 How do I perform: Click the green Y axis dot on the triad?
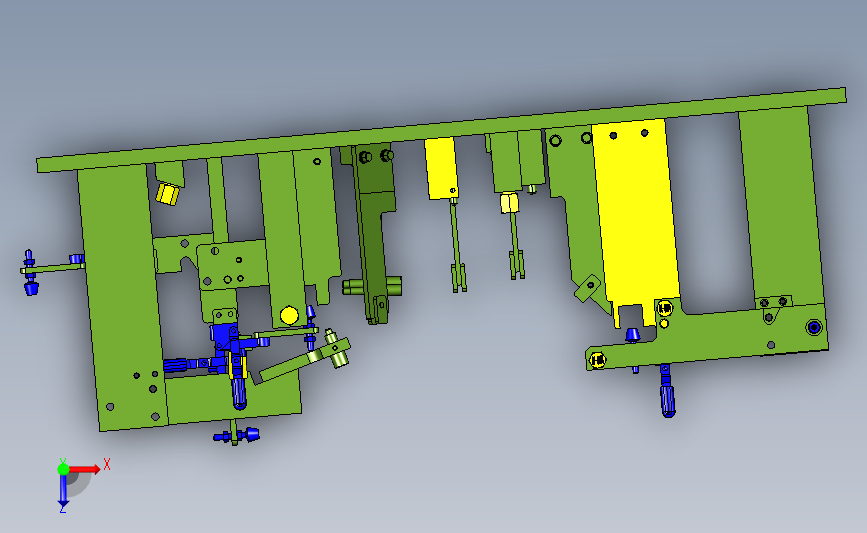click(63, 469)
